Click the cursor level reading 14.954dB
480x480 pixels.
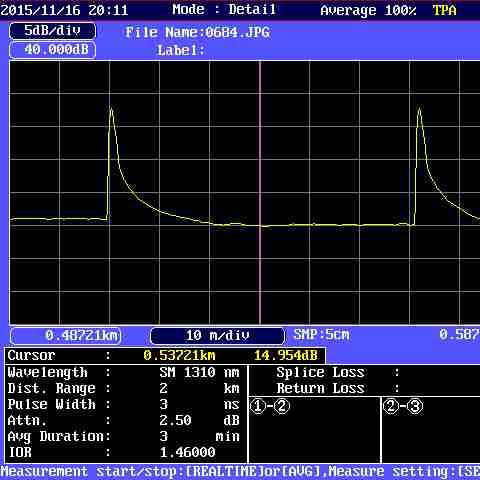pyautogui.click(x=286, y=356)
